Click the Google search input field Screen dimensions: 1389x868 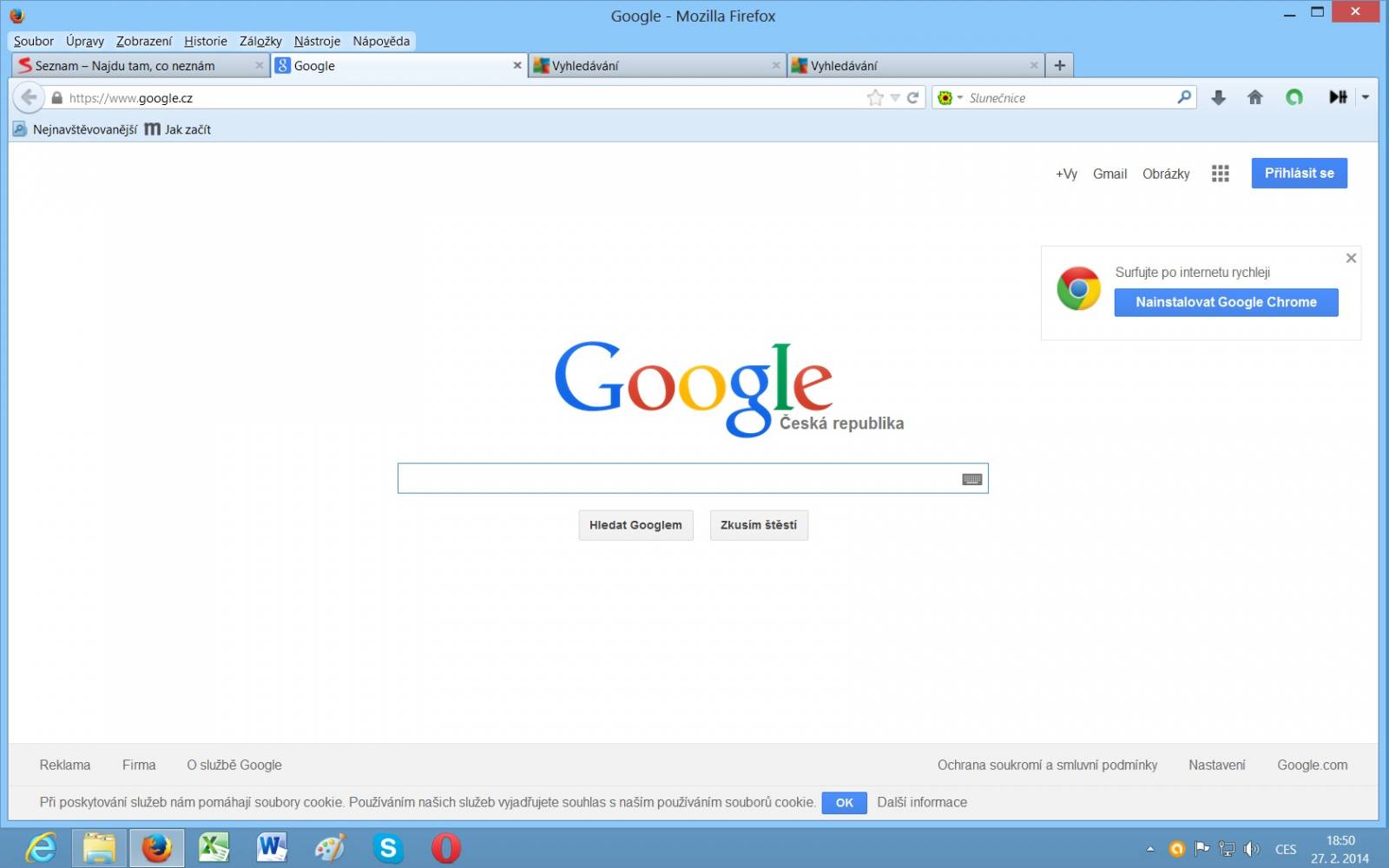click(693, 478)
